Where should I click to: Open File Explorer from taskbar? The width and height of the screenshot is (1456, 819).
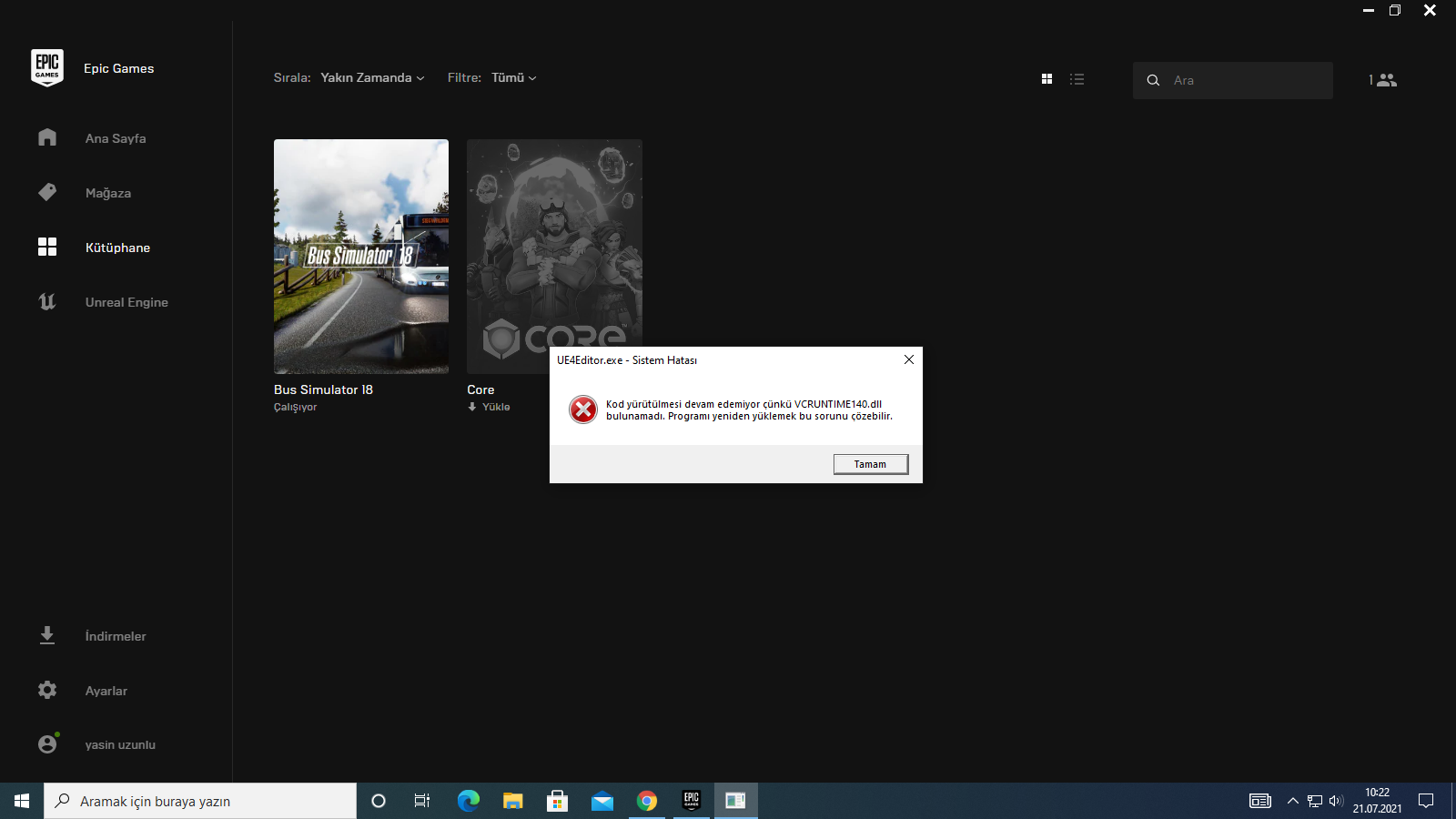click(x=513, y=801)
